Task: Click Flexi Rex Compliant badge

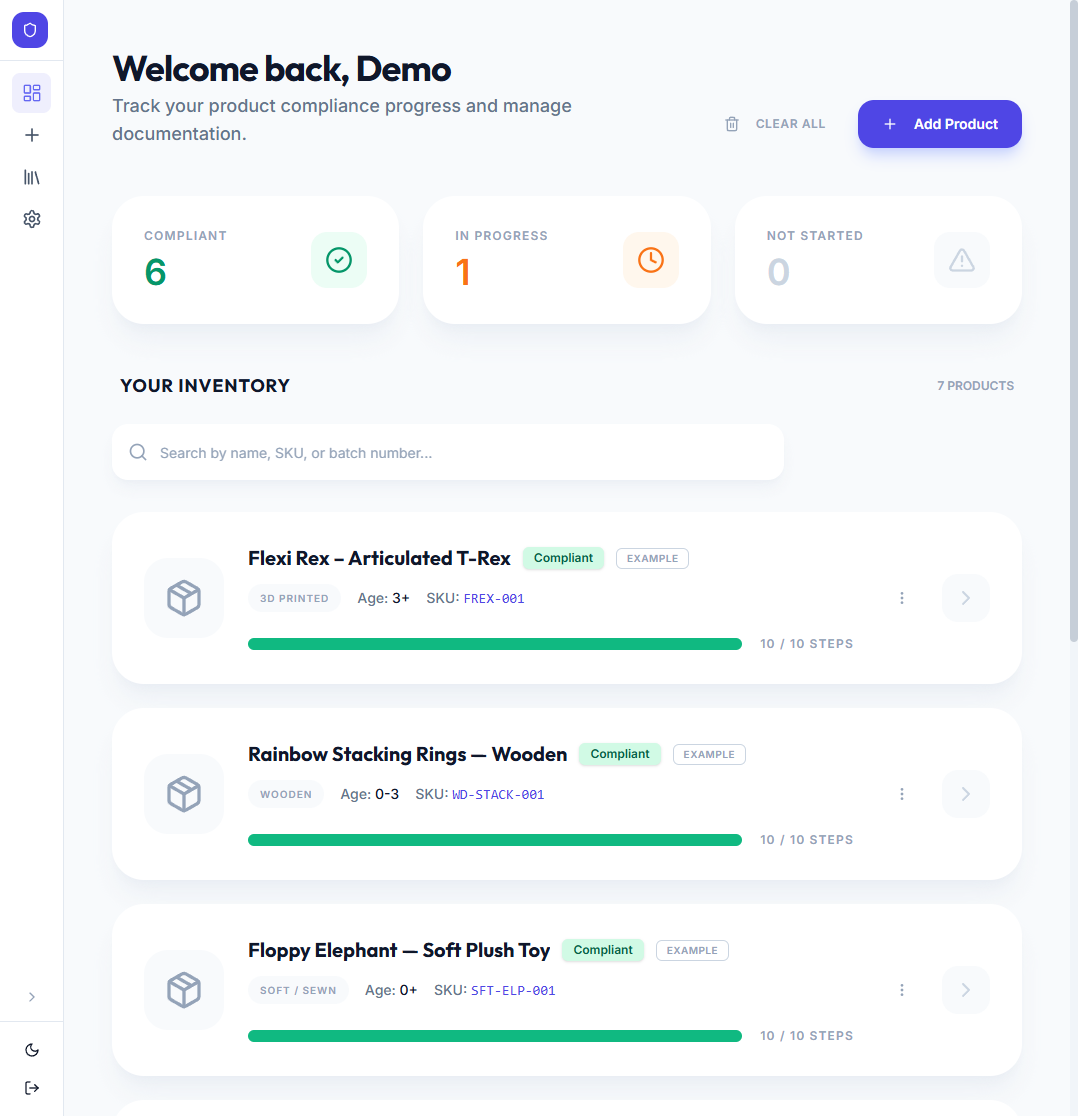Action: coord(563,558)
